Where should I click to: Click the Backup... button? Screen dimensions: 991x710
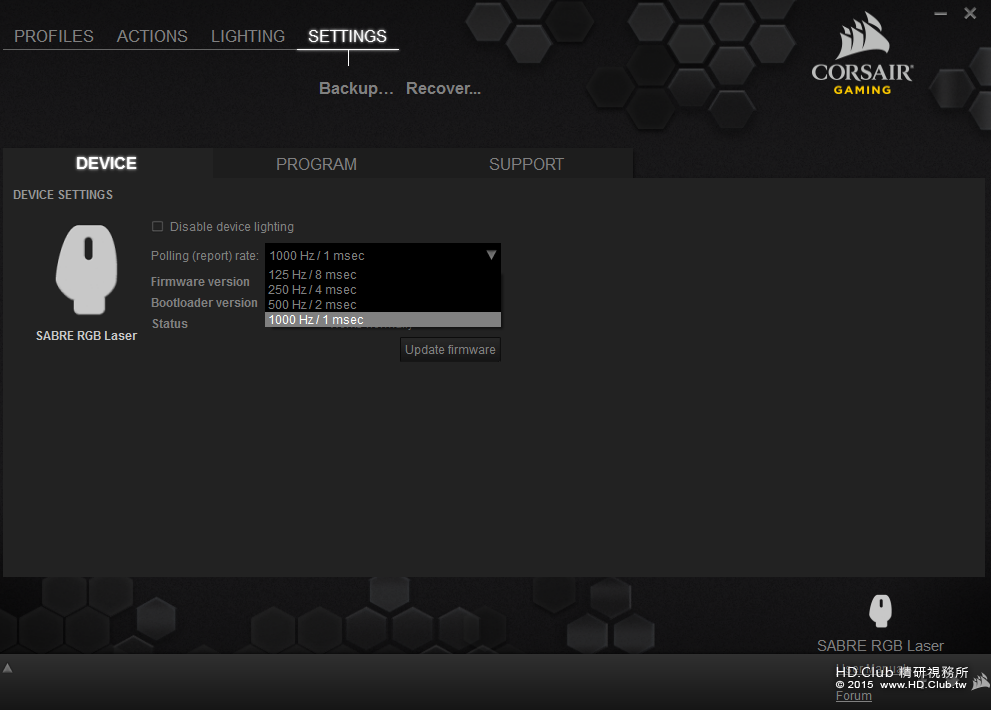click(356, 88)
